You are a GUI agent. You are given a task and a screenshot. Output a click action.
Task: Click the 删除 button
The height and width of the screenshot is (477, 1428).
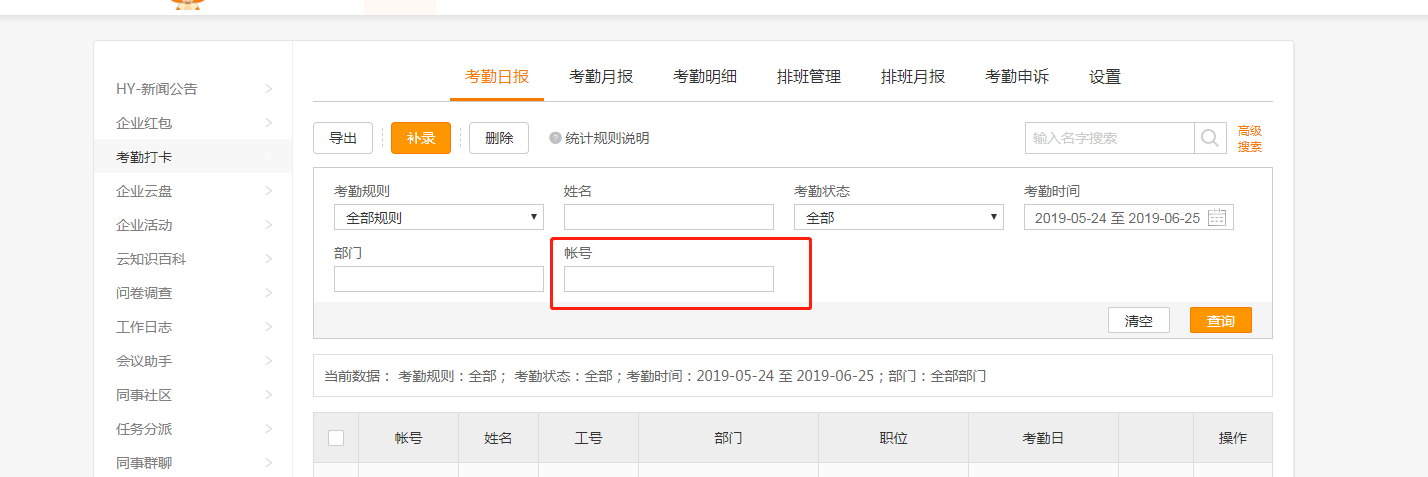tap(499, 138)
